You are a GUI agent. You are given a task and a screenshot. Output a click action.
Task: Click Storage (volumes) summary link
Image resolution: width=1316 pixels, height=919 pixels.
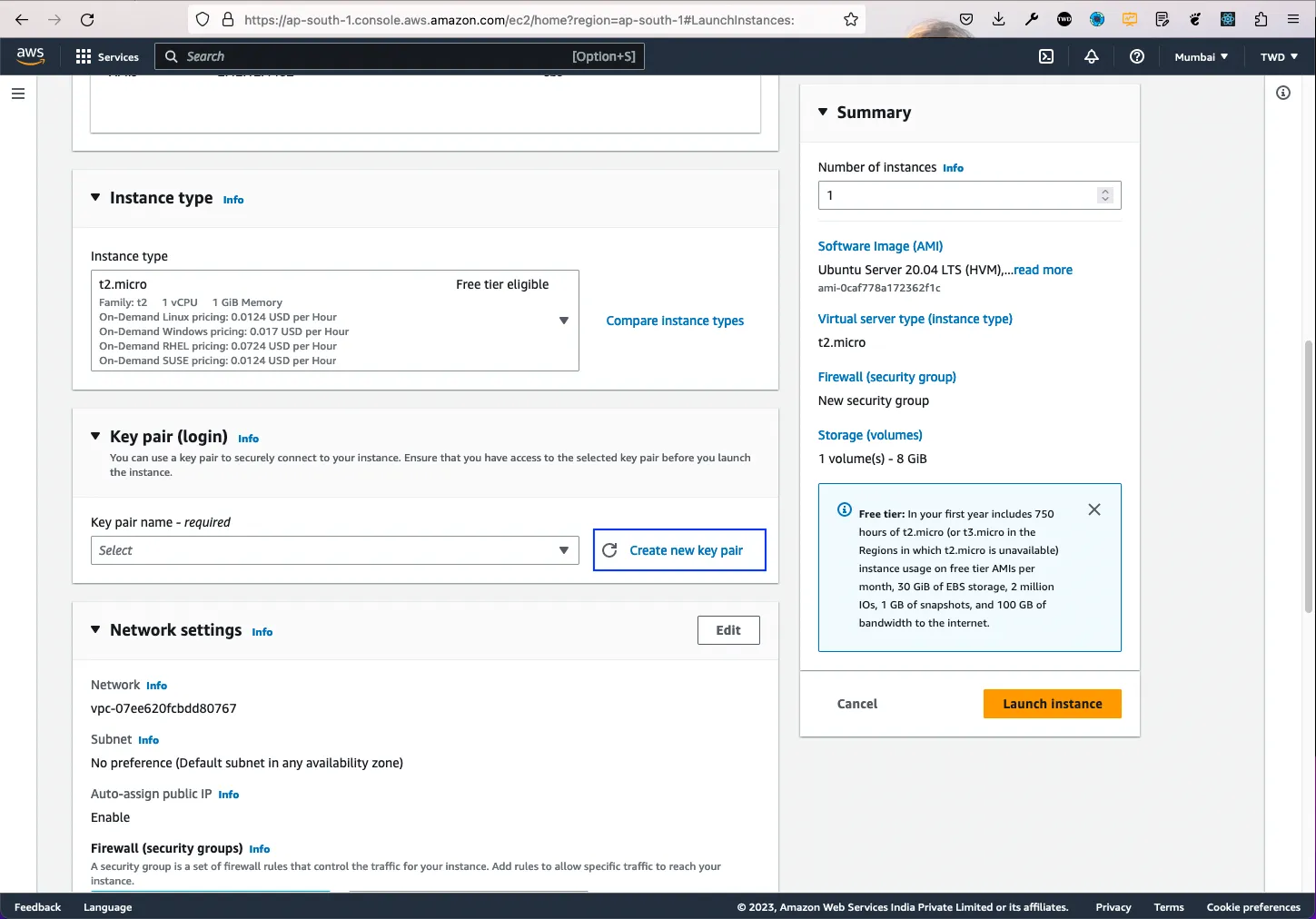[870, 435]
